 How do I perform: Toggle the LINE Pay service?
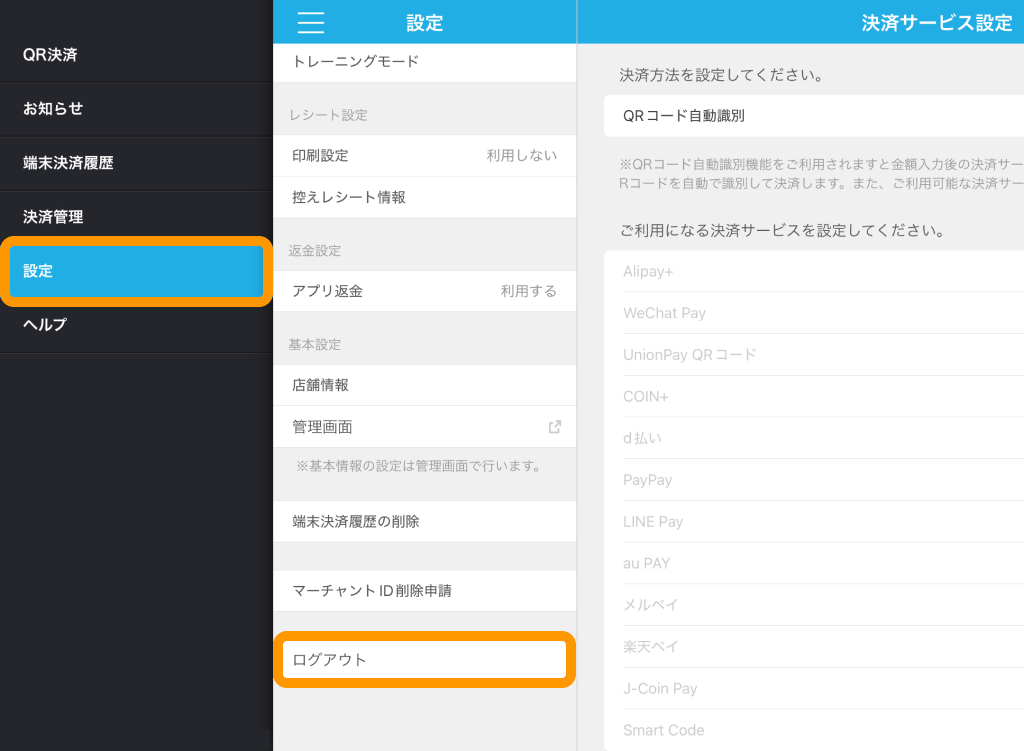coord(813,522)
